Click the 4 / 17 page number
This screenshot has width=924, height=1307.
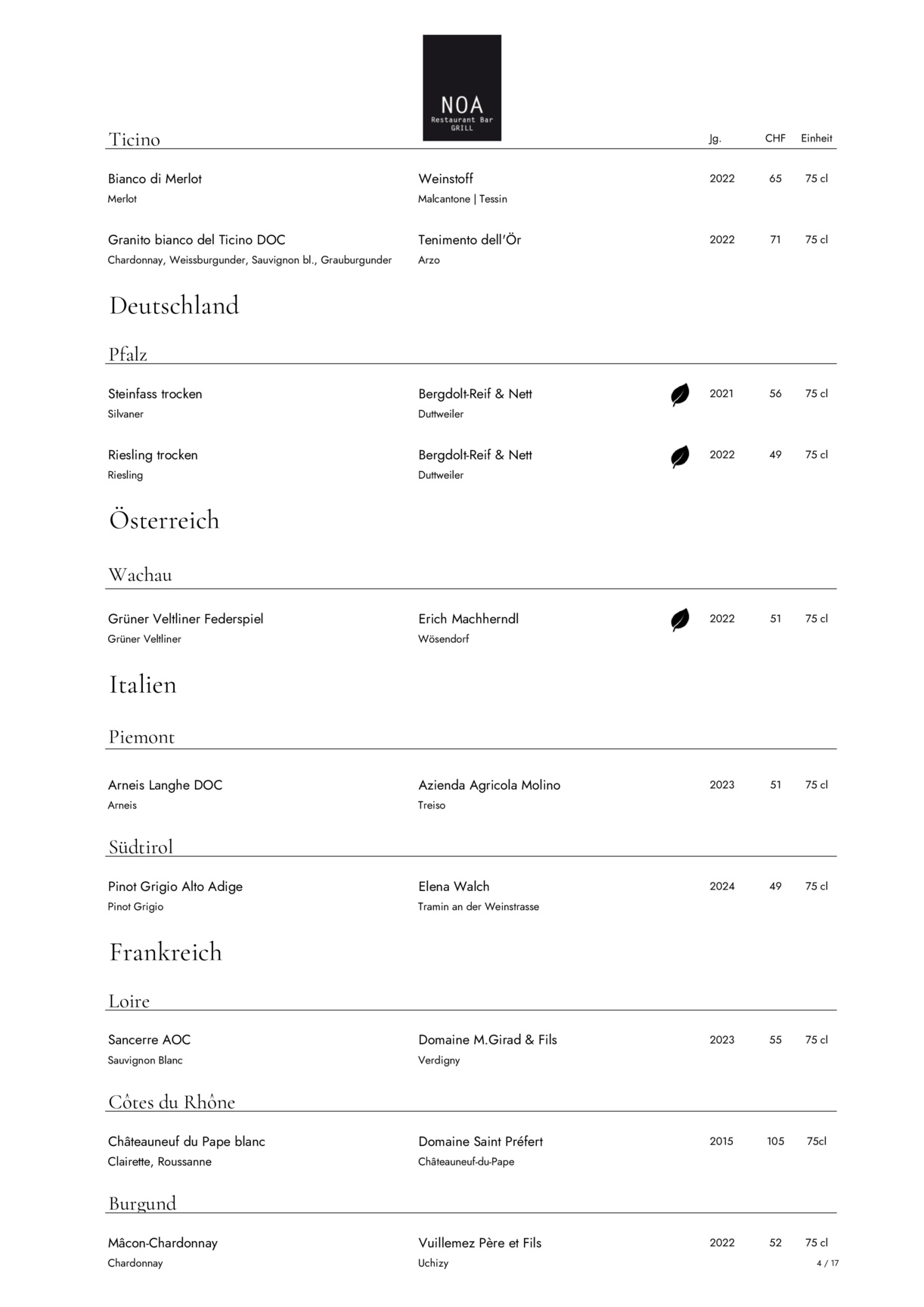(827, 1263)
